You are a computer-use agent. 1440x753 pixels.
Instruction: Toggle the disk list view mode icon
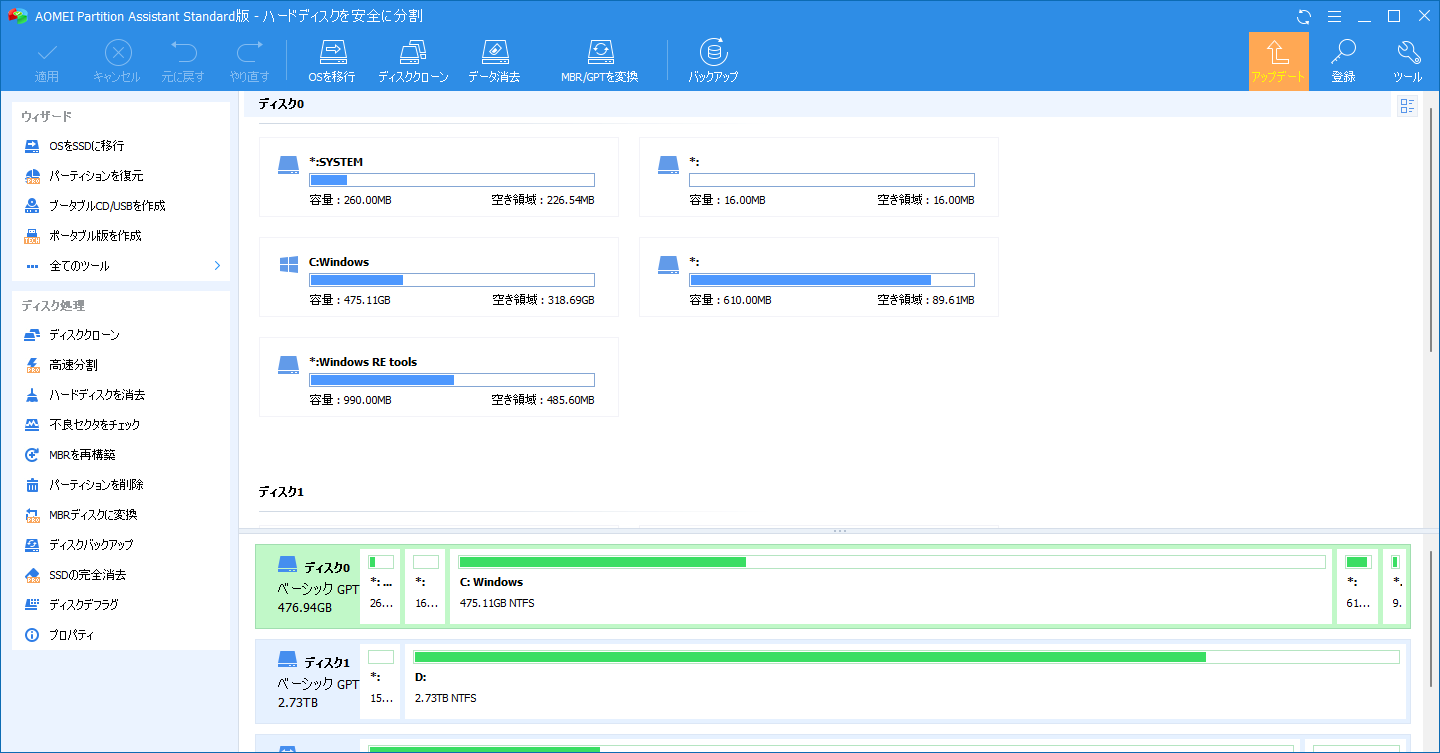(1407, 106)
